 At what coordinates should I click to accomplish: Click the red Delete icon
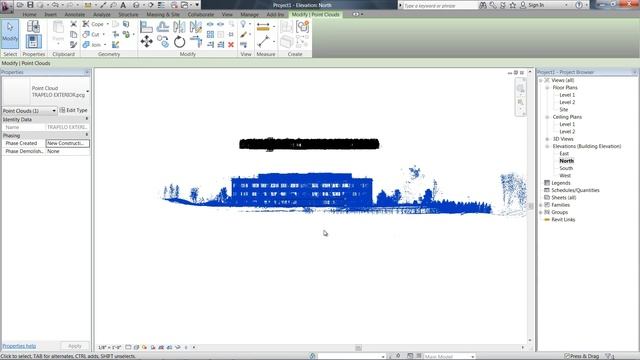[231, 44]
